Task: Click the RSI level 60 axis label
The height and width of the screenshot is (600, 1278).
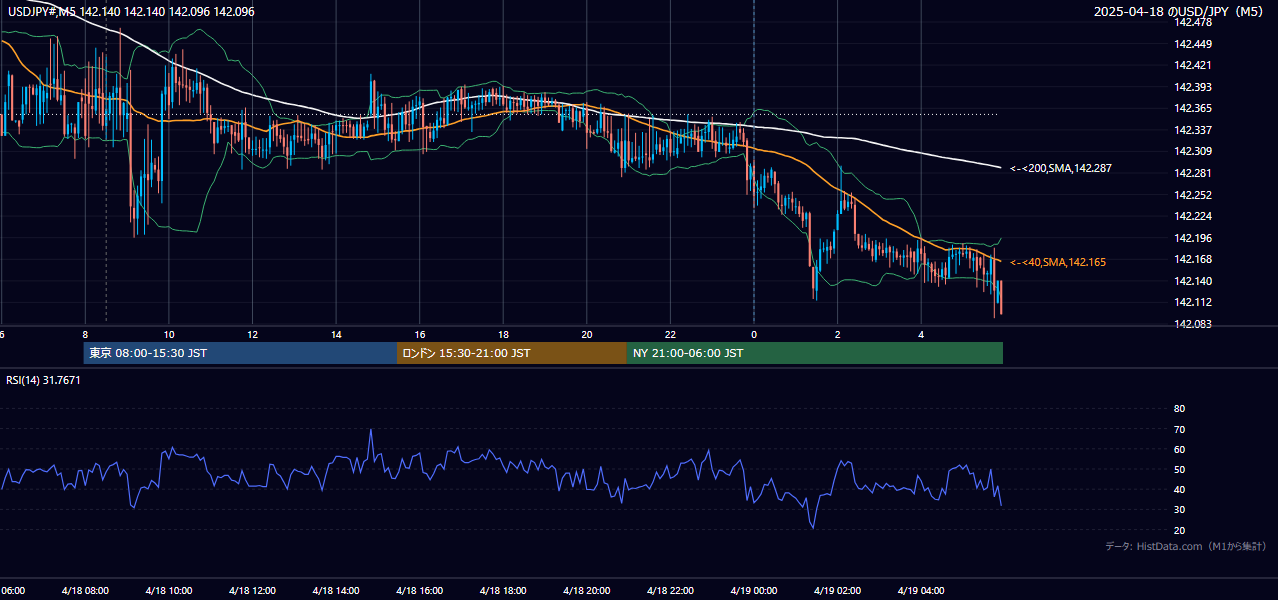Action: tap(1179, 449)
